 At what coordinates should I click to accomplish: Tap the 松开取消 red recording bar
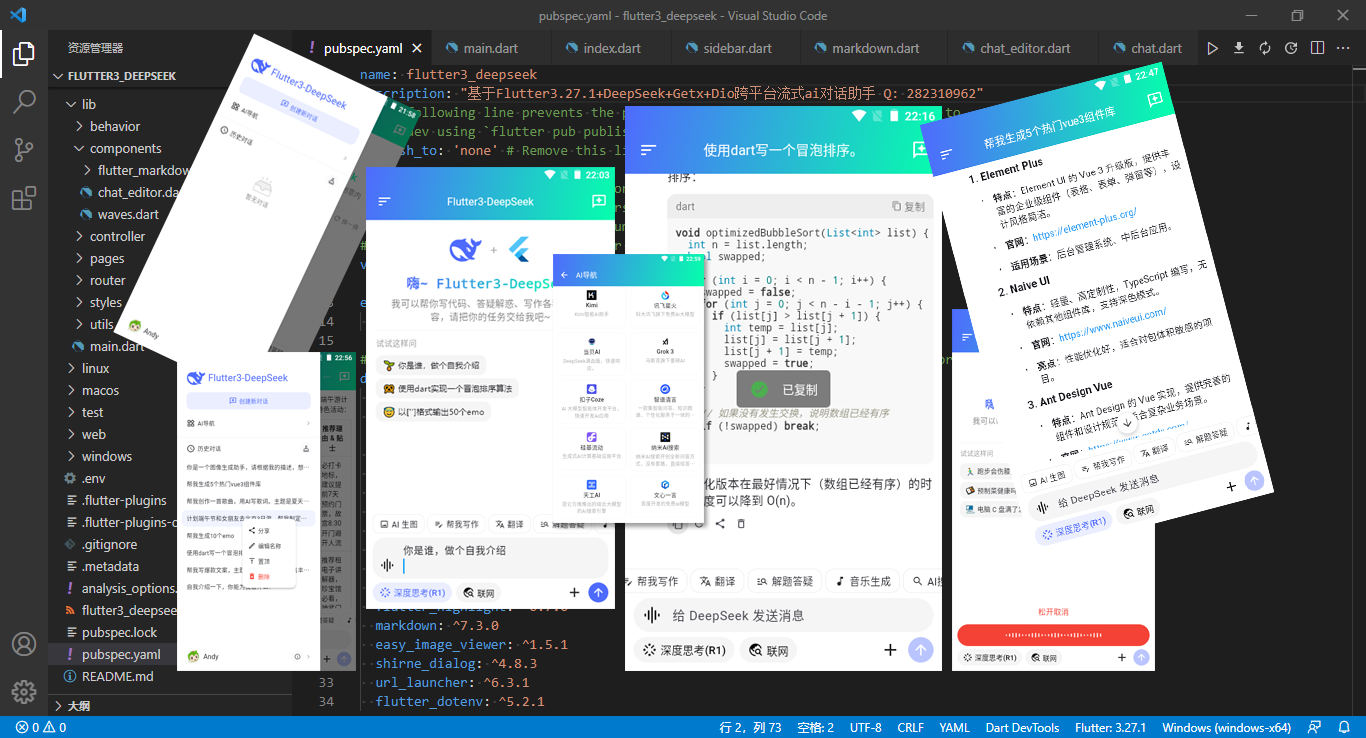tap(1053, 633)
